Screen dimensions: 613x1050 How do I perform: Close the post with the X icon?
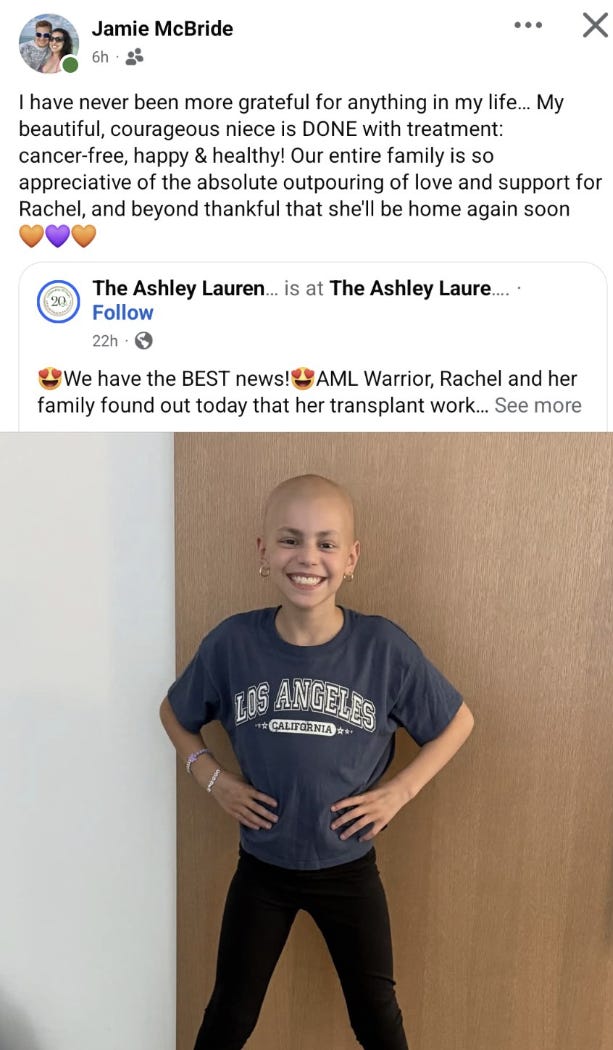(595, 25)
